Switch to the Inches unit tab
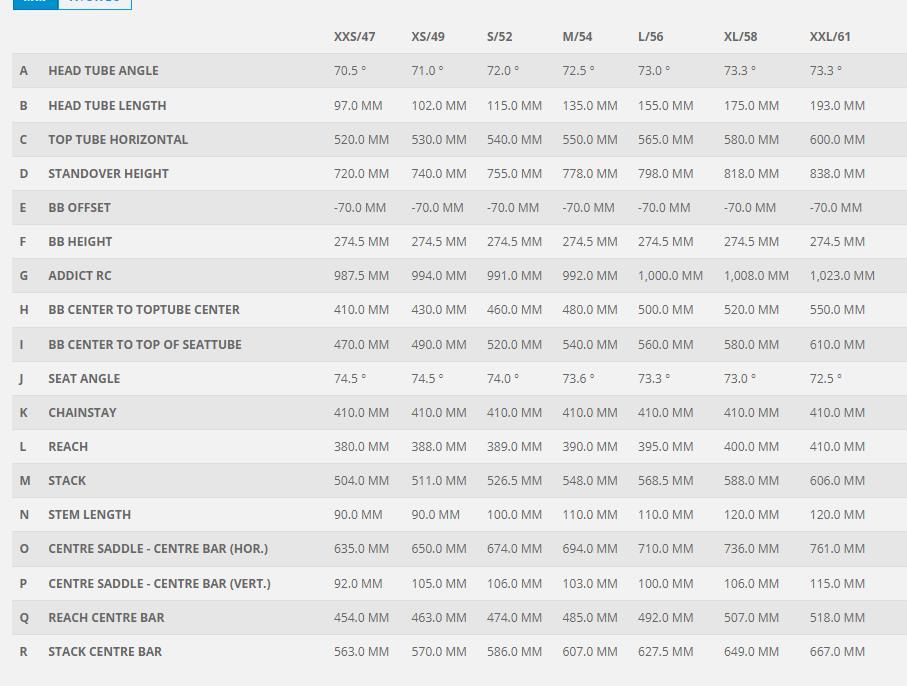 click(x=95, y=2)
